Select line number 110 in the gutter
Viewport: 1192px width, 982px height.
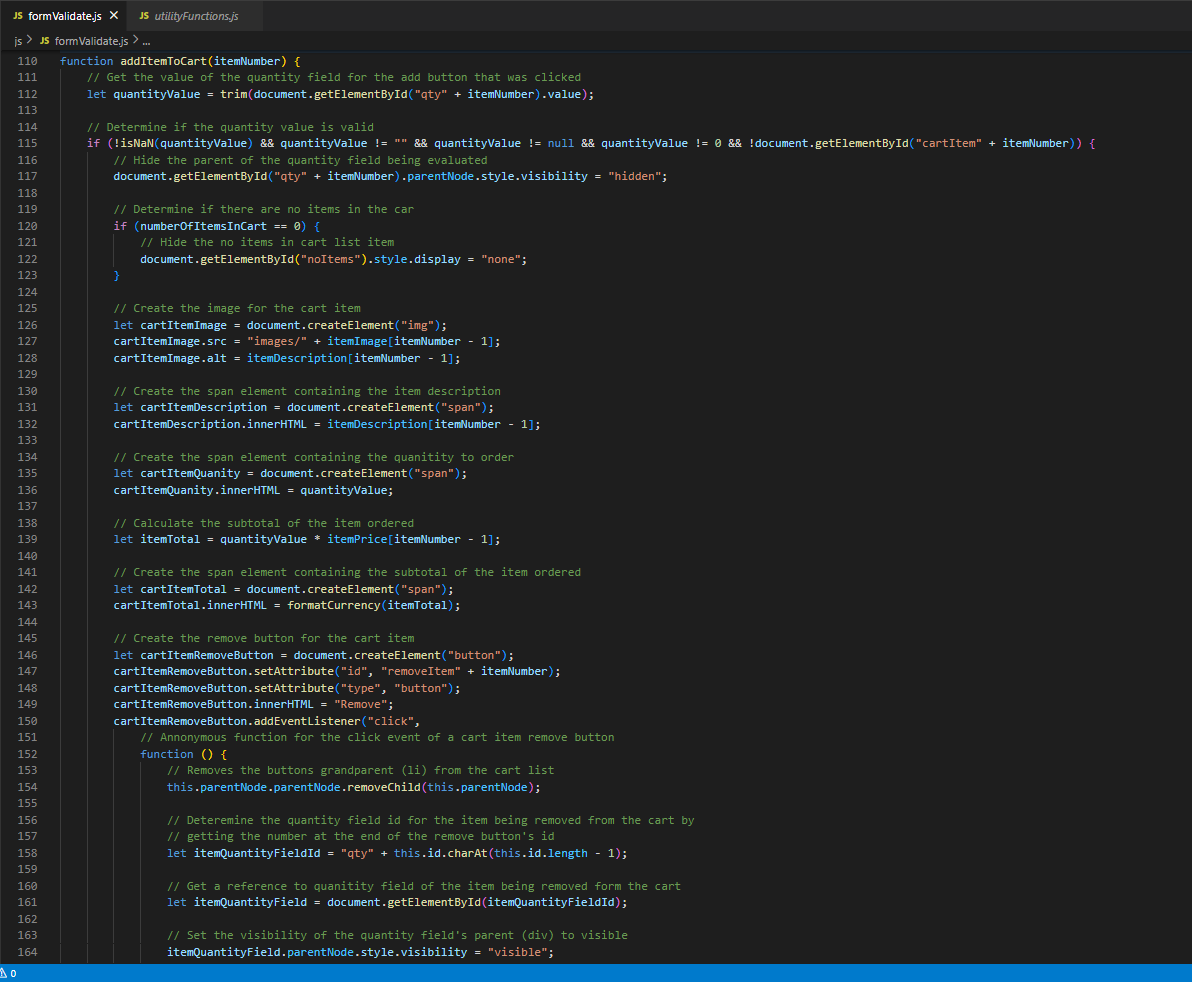(x=27, y=60)
